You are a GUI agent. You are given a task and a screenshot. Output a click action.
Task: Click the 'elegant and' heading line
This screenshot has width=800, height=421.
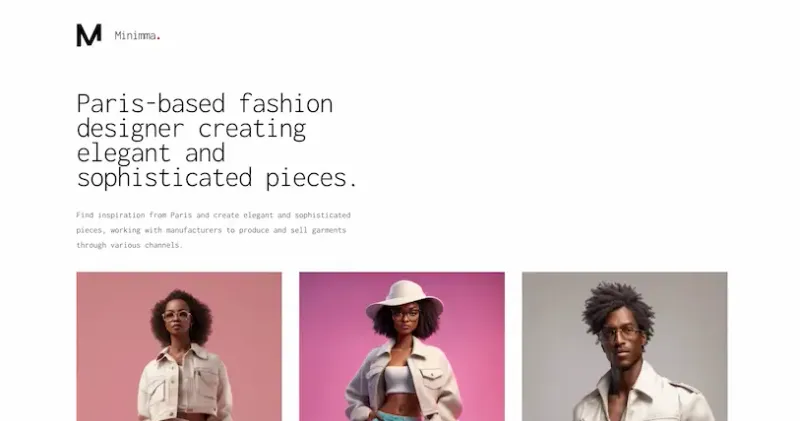click(151, 153)
